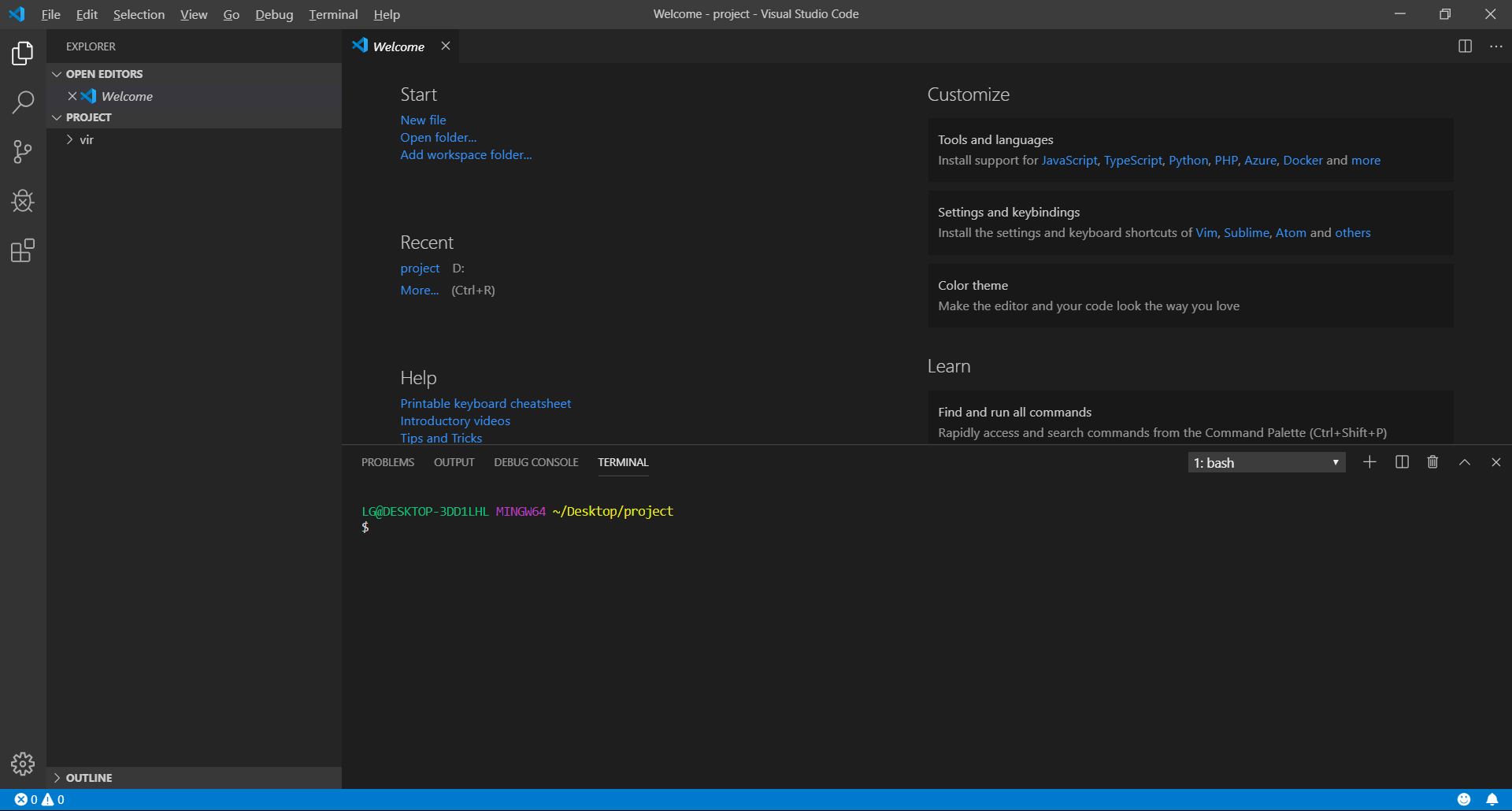Open the Debug menu
Image resolution: width=1512 pixels, height=811 pixels.
274,14
